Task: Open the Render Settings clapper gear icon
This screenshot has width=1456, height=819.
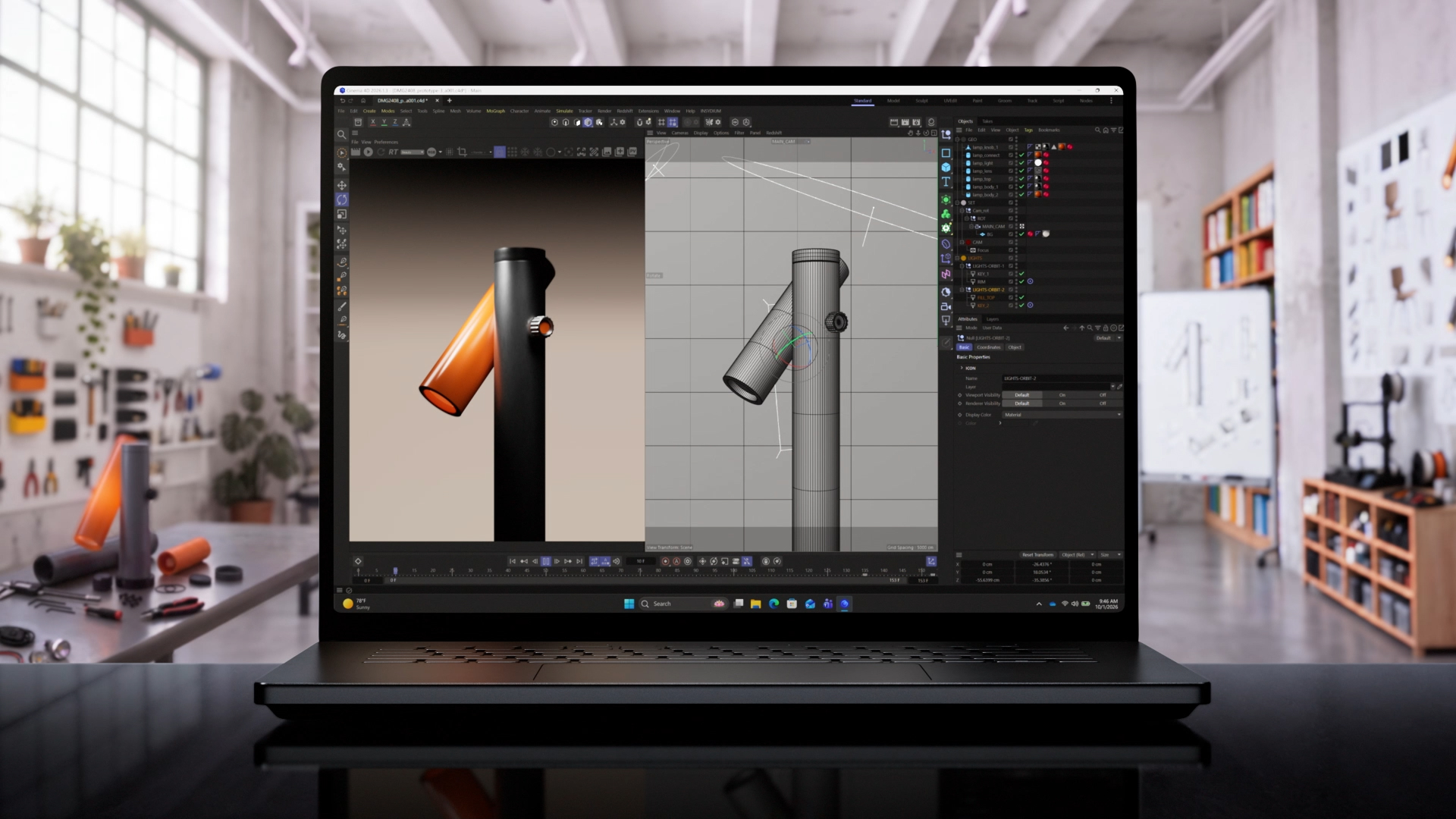Action: click(x=916, y=122)
